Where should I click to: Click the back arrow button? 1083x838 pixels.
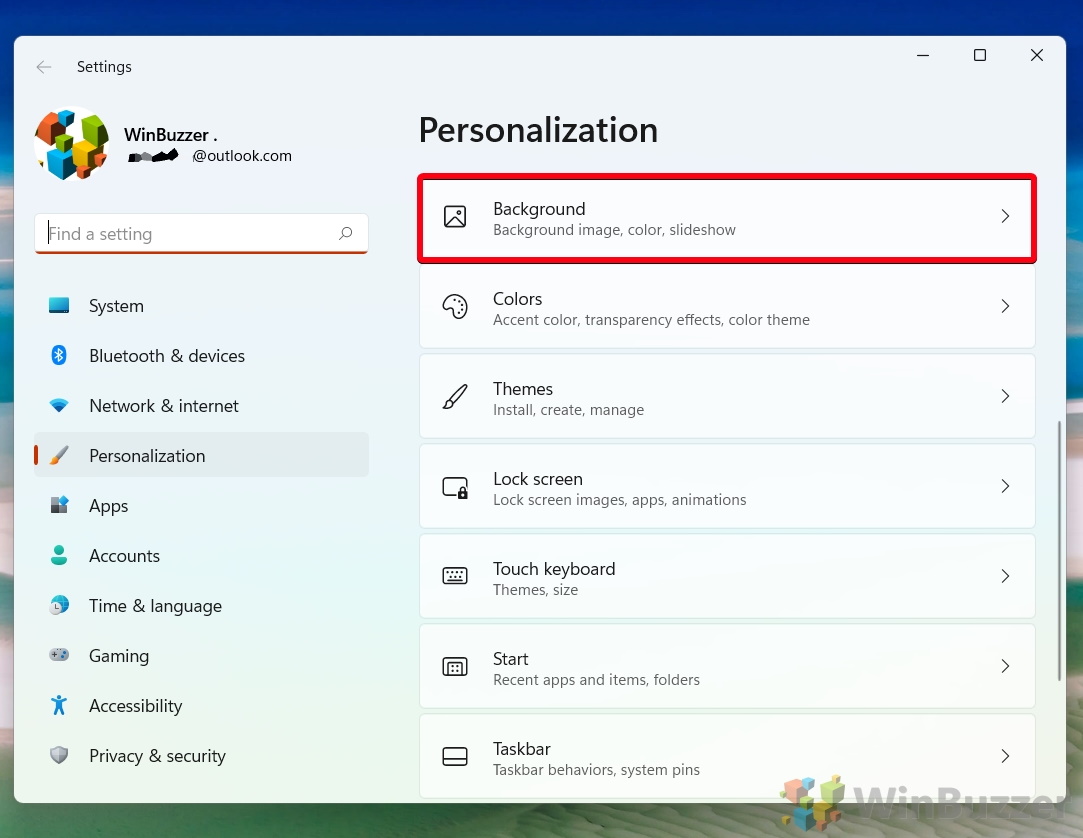[x=44, y=67]
